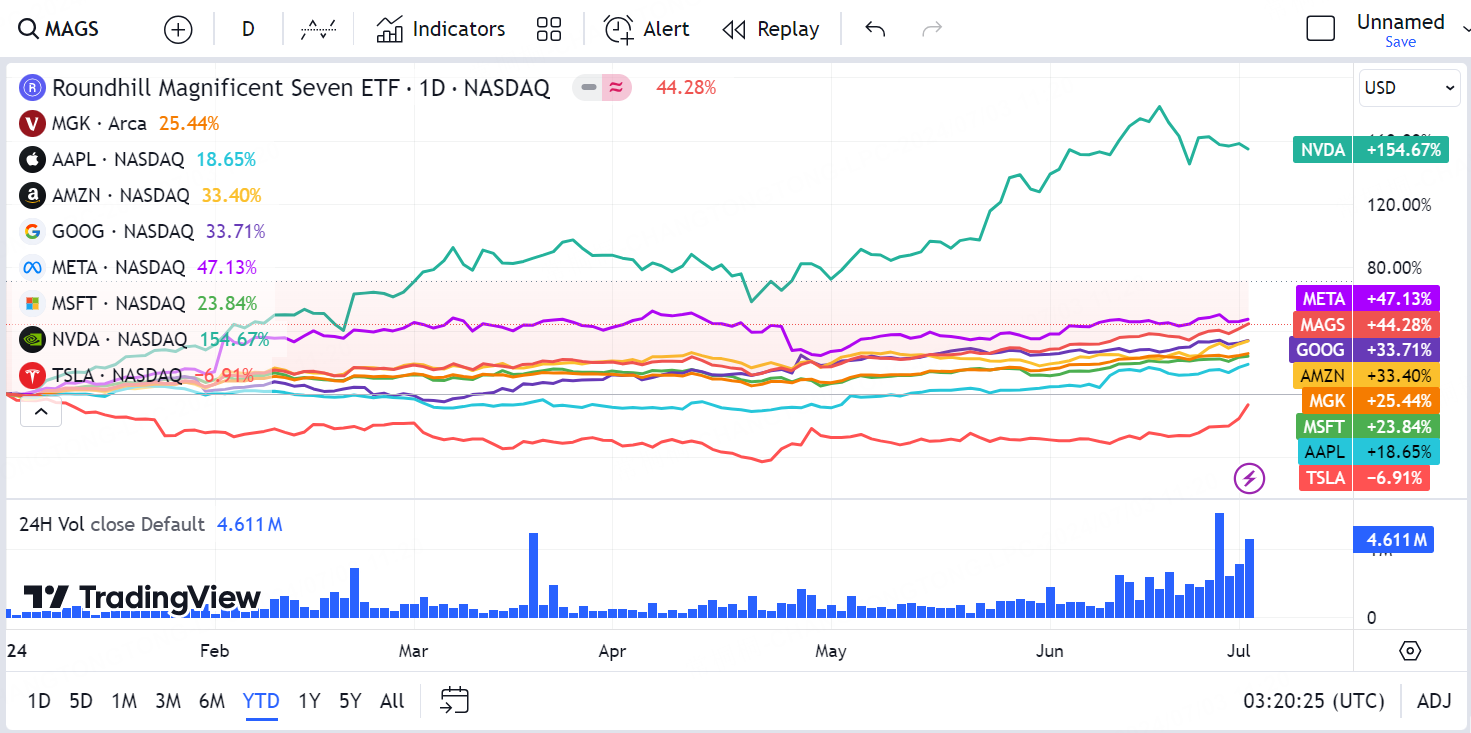Change the D interval setting

tap(248, 29)
